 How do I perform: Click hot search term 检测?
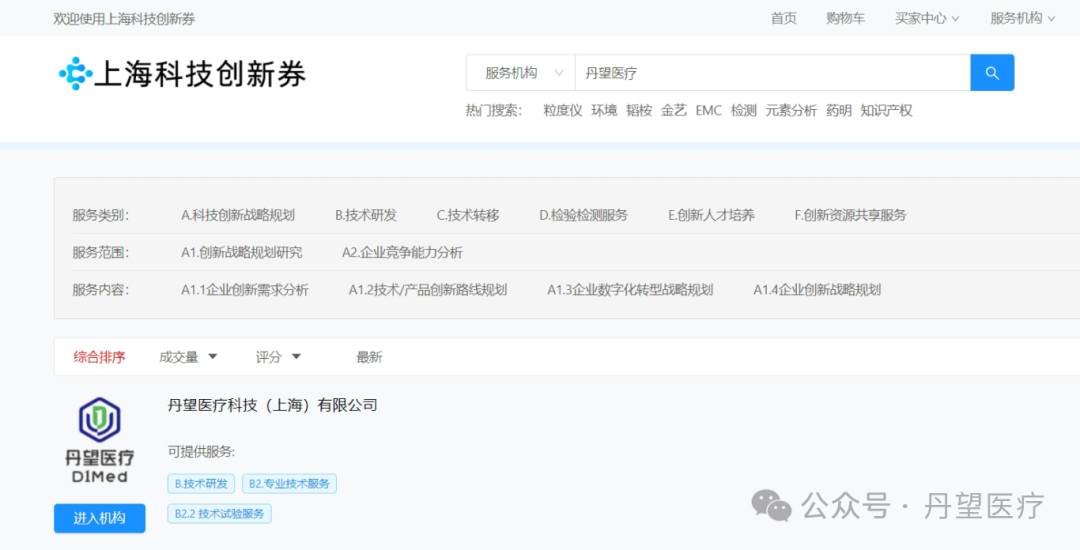pos(744,111)
